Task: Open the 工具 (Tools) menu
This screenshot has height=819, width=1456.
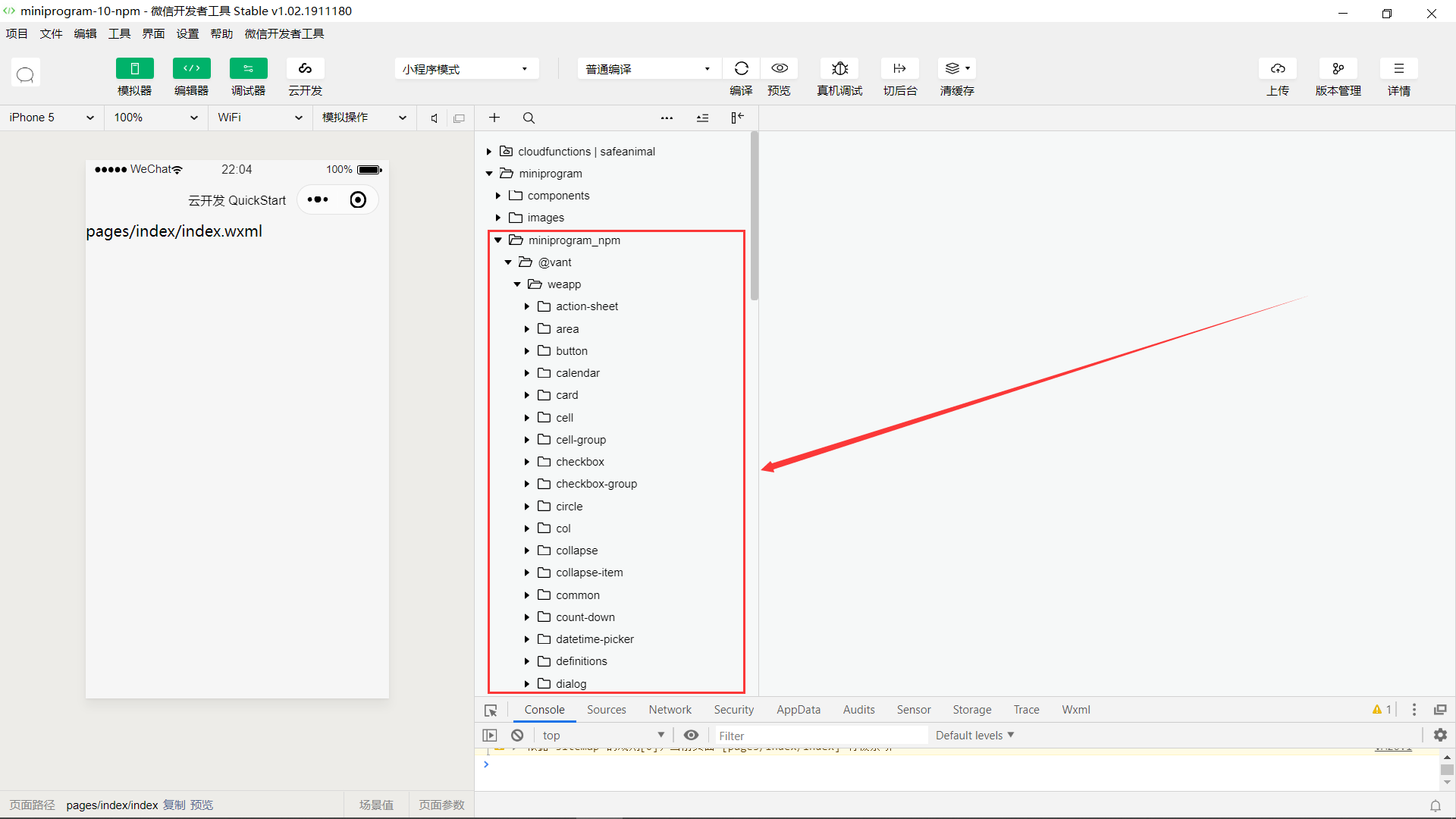Action: (119, 33)
